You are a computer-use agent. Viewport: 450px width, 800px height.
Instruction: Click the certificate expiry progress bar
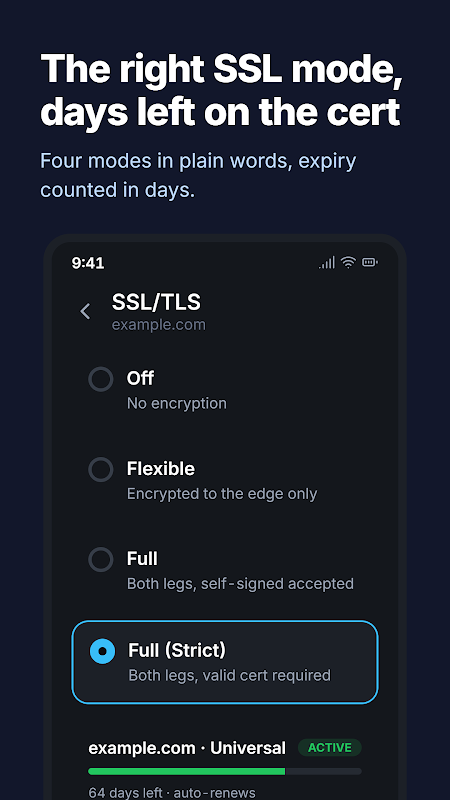tap(225, 771)
